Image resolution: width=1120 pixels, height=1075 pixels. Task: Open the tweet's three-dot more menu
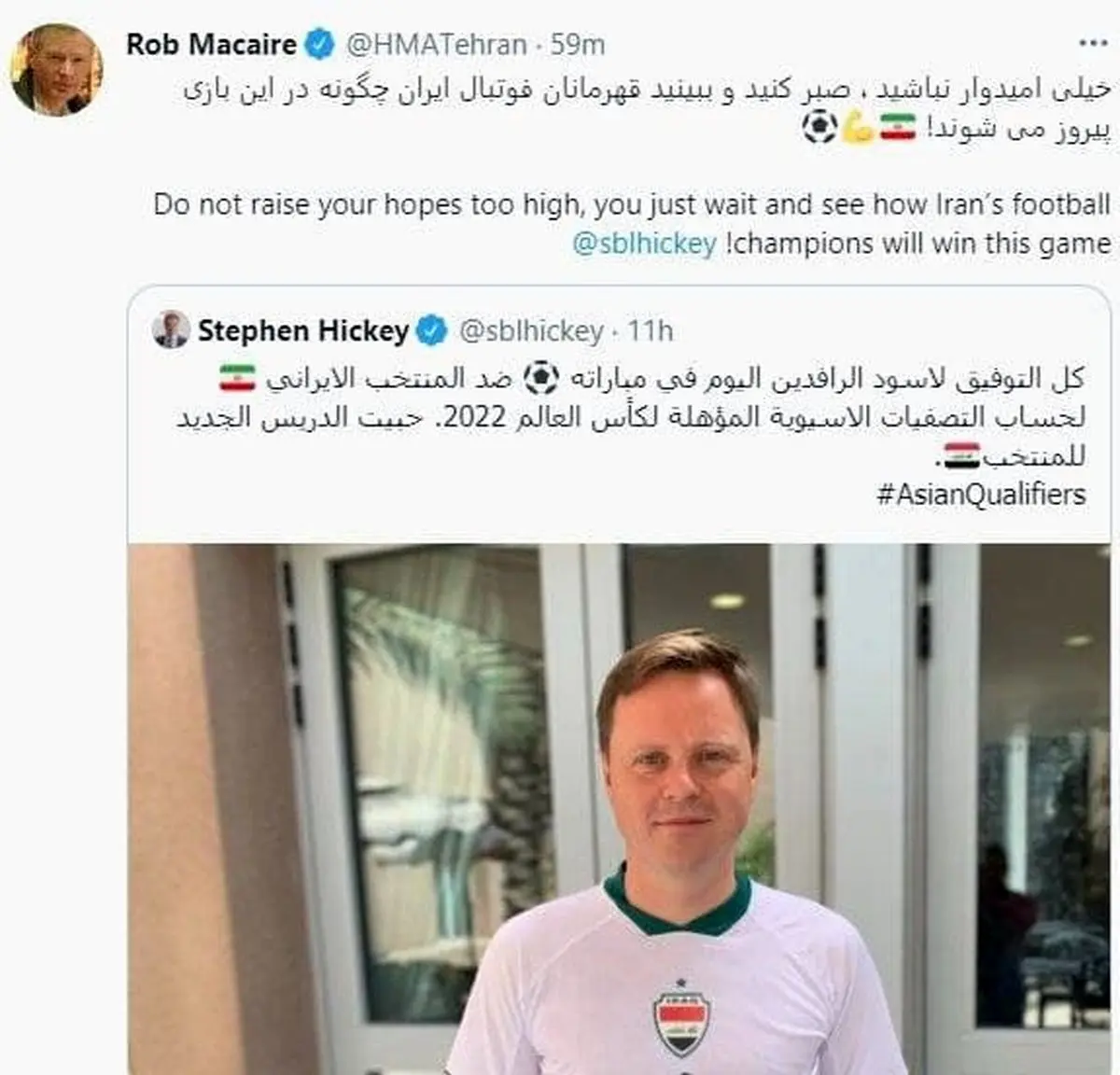click(x=1093, y=44)
